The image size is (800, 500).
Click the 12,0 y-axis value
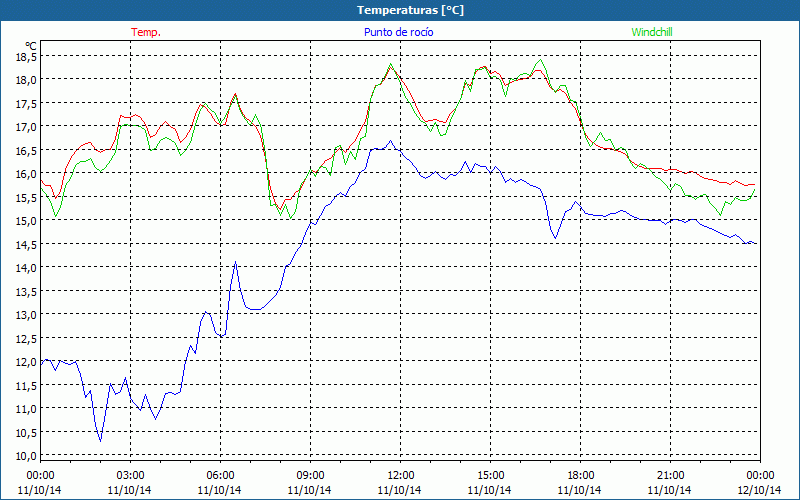26,362
